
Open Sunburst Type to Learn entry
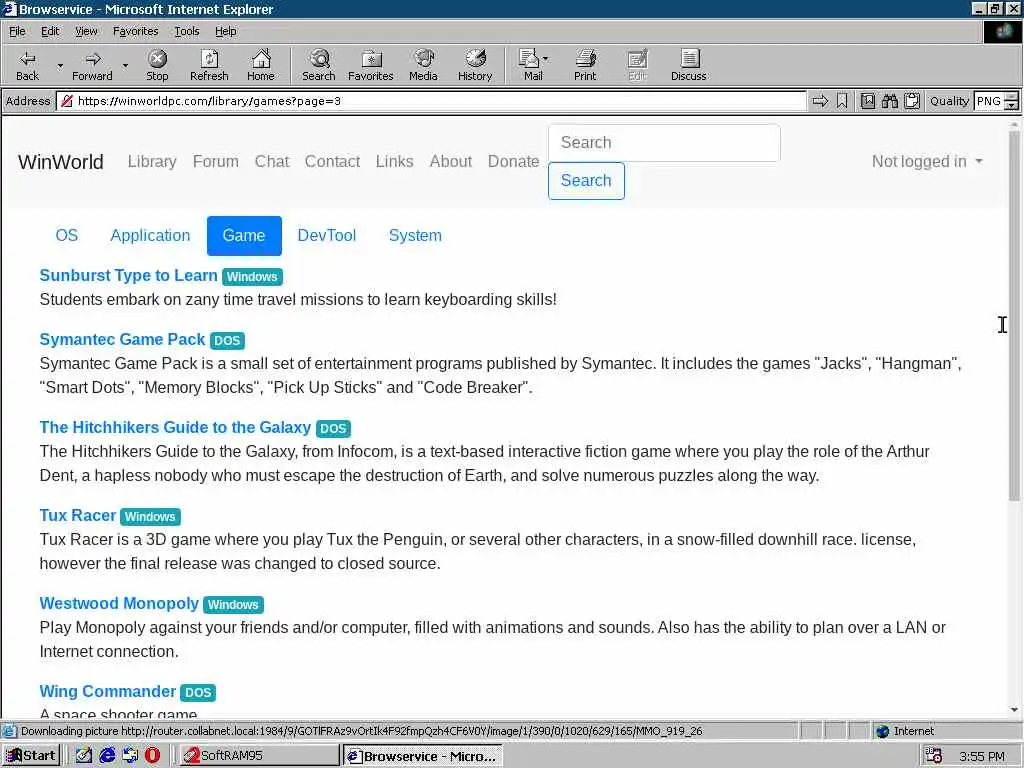click(x=128, y=276)
